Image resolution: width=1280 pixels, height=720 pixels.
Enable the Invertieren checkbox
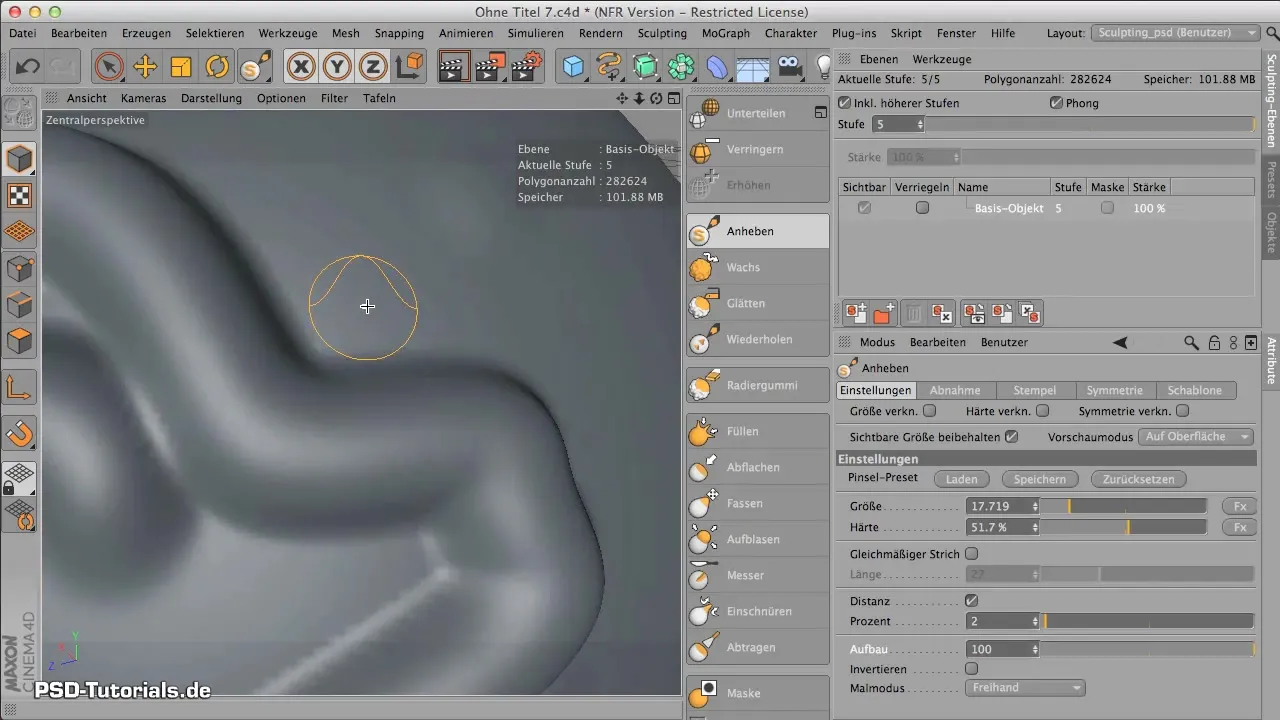pos(971,668)
